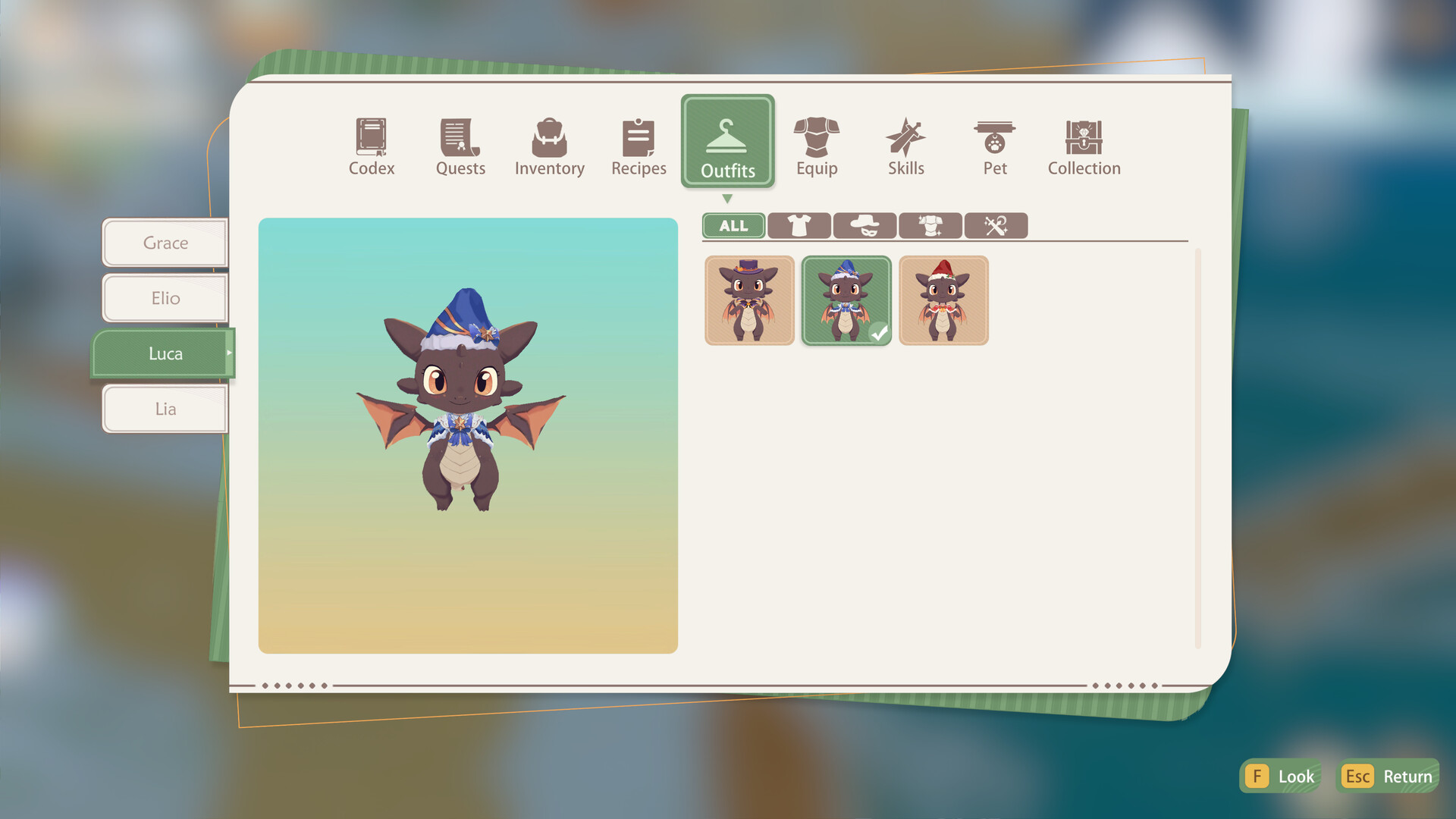Click the Esc Return button
1456x819 pixels.
pyautogui.click(x=1387, y=776)
